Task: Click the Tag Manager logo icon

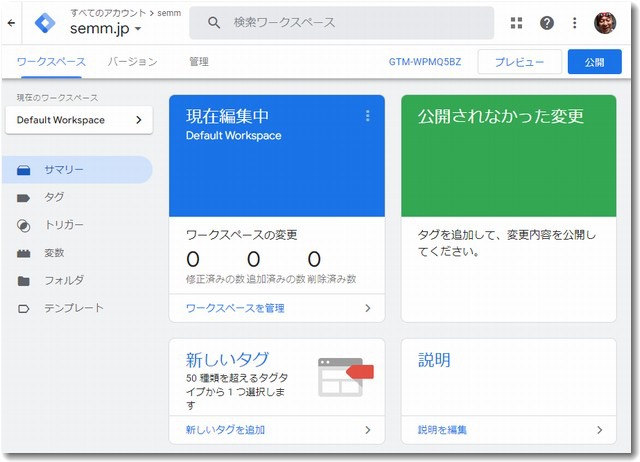Action: pyautogui.click(x=45, y=23)
